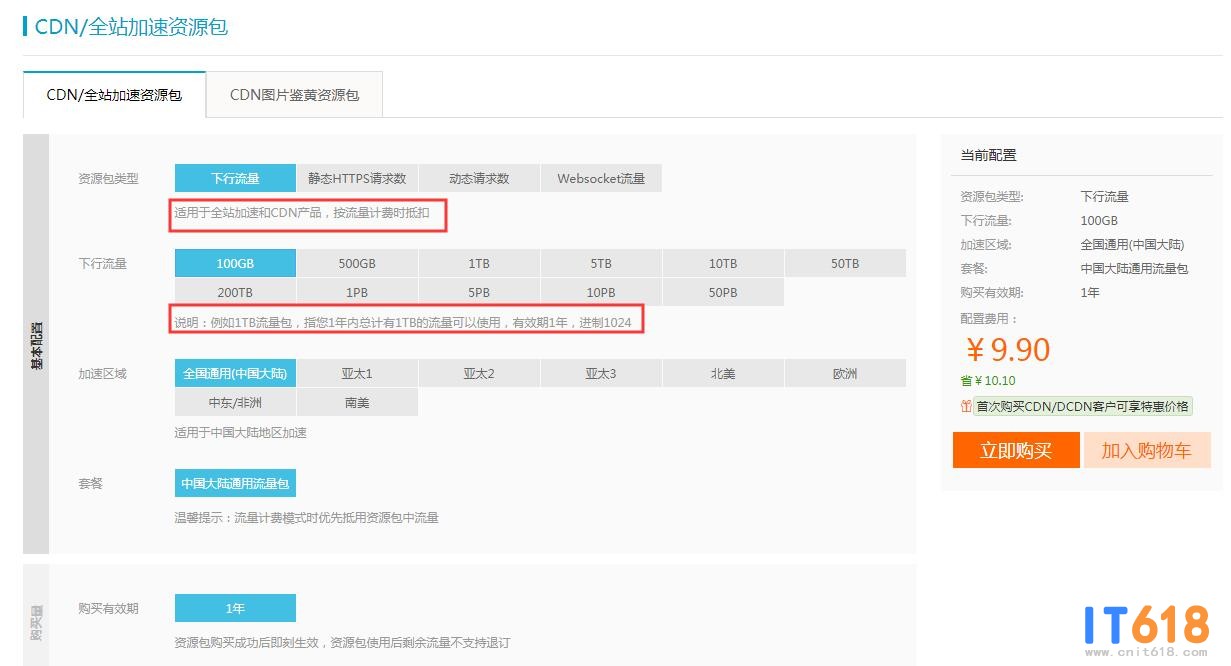Screen dimensions: 1231x666
Task: Select 50PB downstream traffic
Action: (723, 292)
